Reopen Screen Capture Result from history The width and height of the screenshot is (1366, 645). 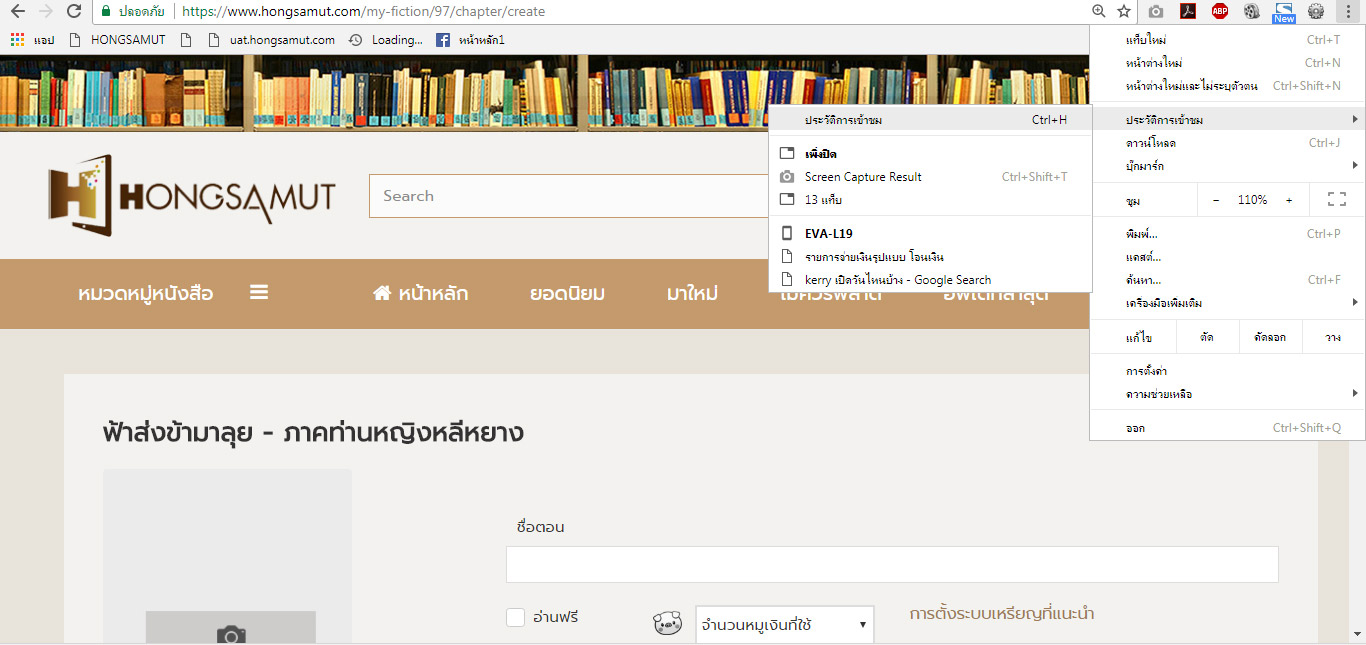click(862, 177)
